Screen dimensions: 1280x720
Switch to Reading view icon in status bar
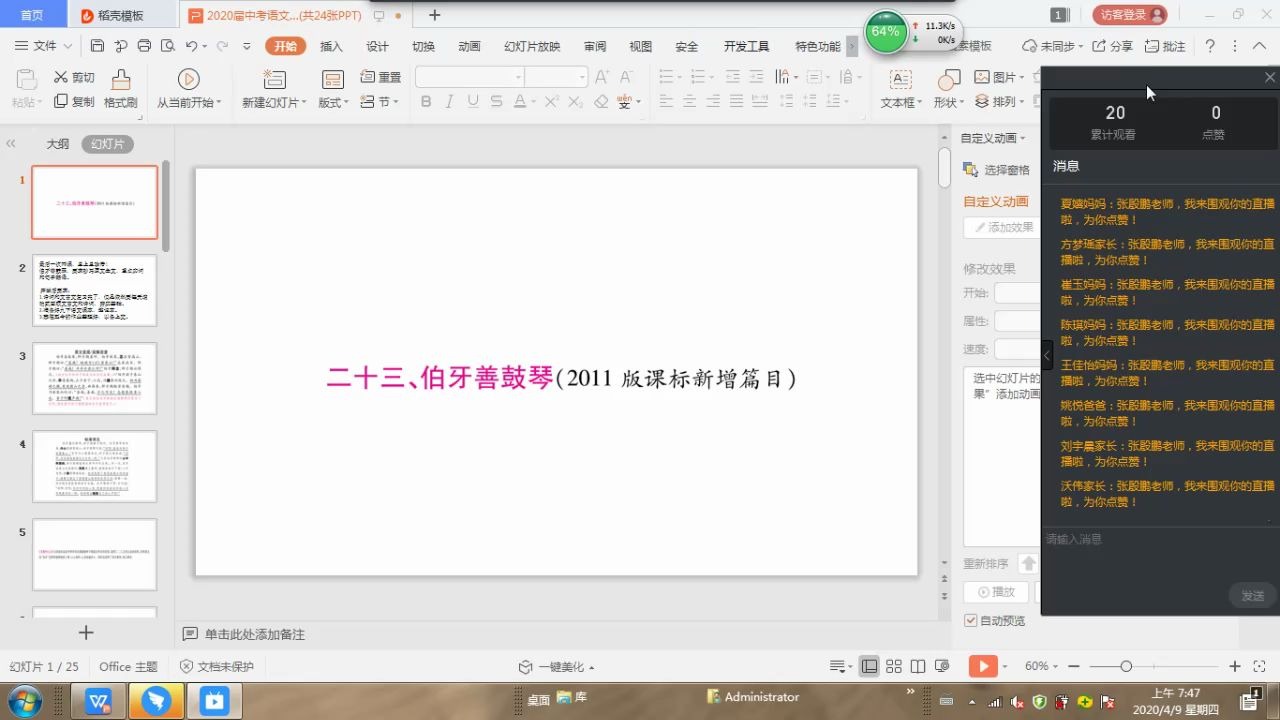pyautogui.click(x=917, y=666)
